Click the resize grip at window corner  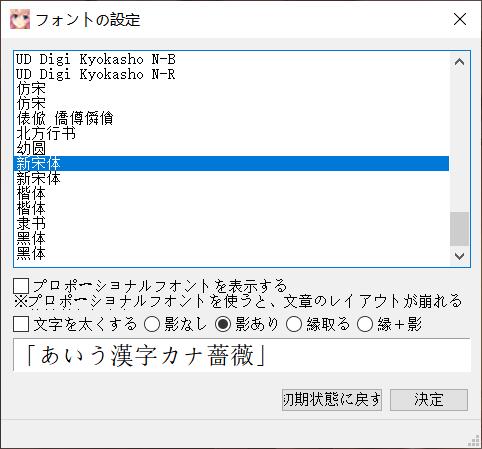click(x=474, y=441)
